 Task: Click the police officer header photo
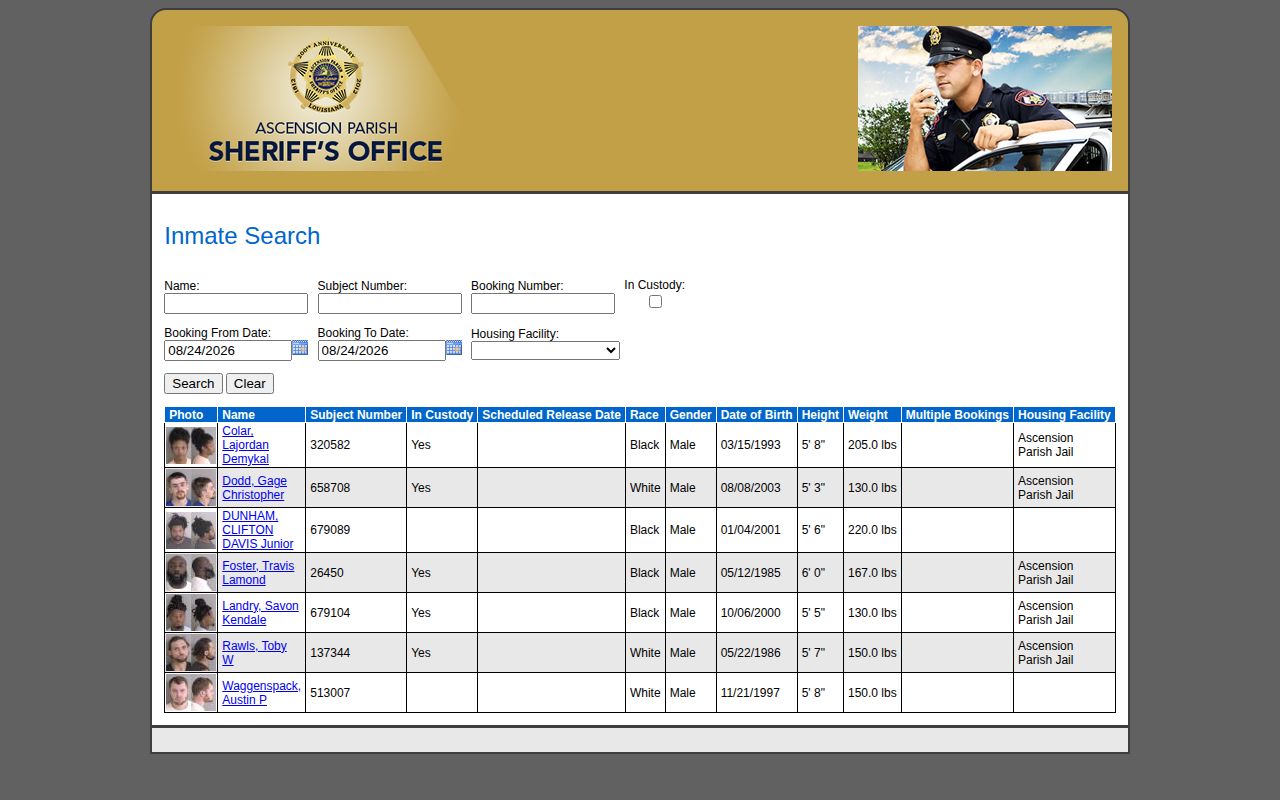point(985,99)
